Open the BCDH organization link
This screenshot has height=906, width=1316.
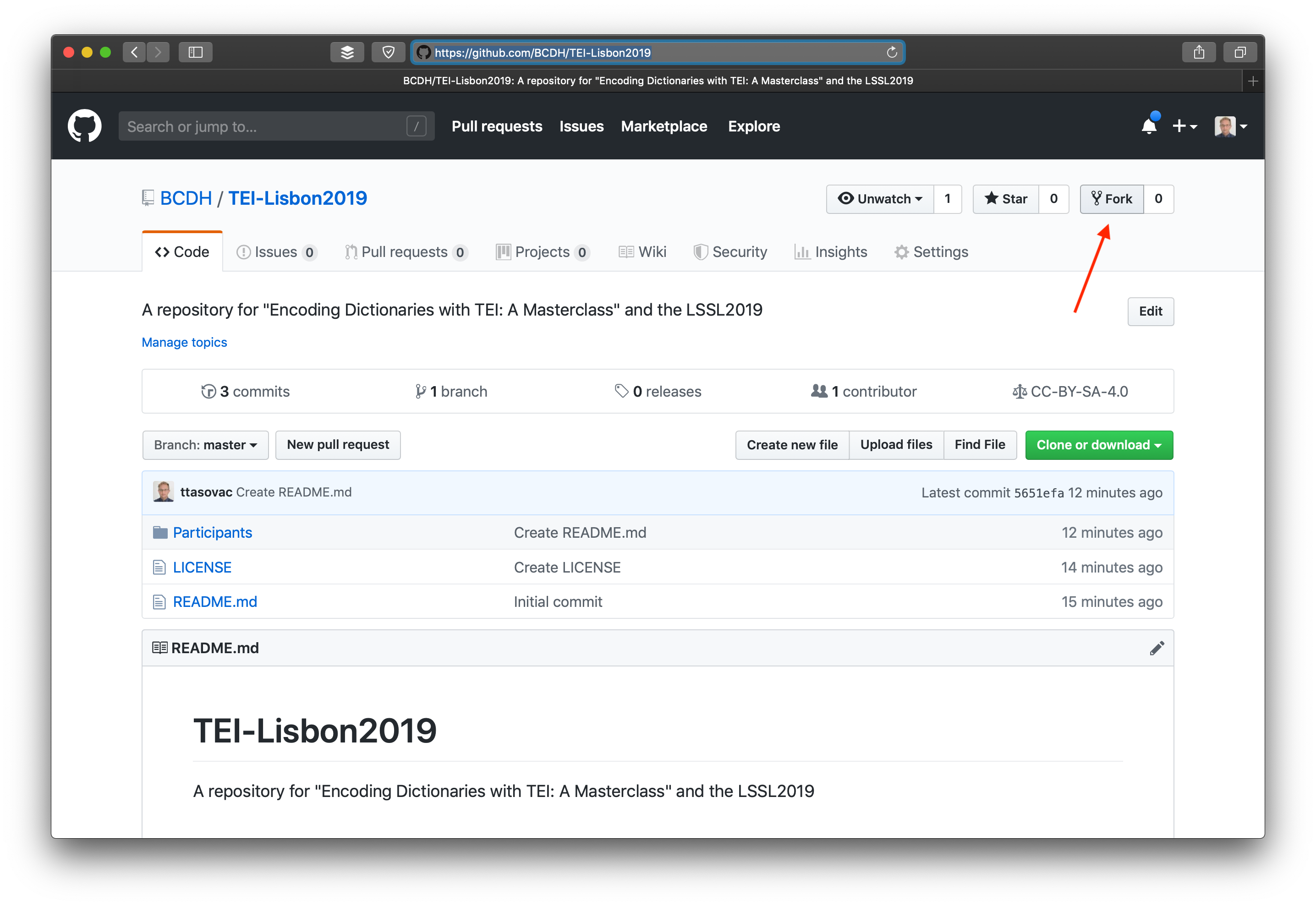(186, 198)
